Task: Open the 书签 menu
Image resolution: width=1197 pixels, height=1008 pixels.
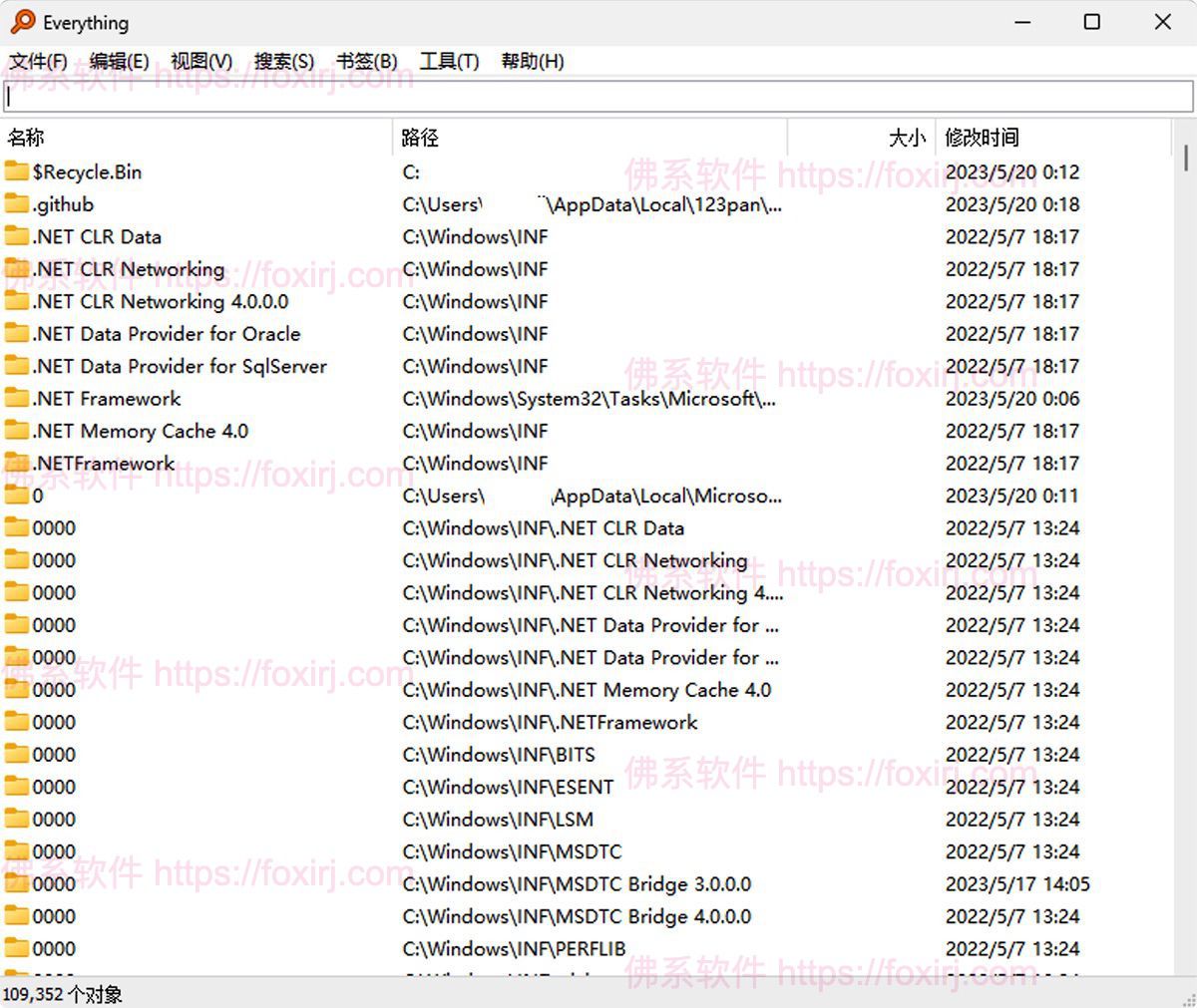Action: pyautogui.click(x=366, y=61)
